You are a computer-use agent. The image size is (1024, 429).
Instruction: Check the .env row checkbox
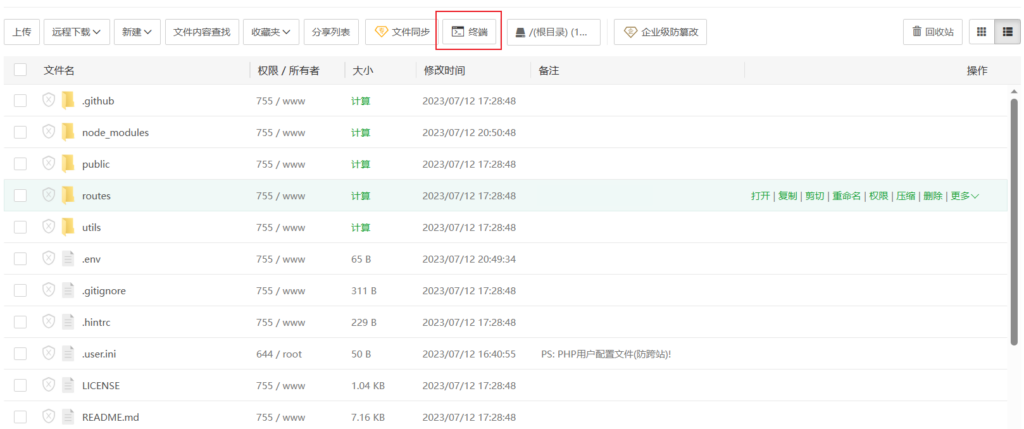click(x=20, y=259)
